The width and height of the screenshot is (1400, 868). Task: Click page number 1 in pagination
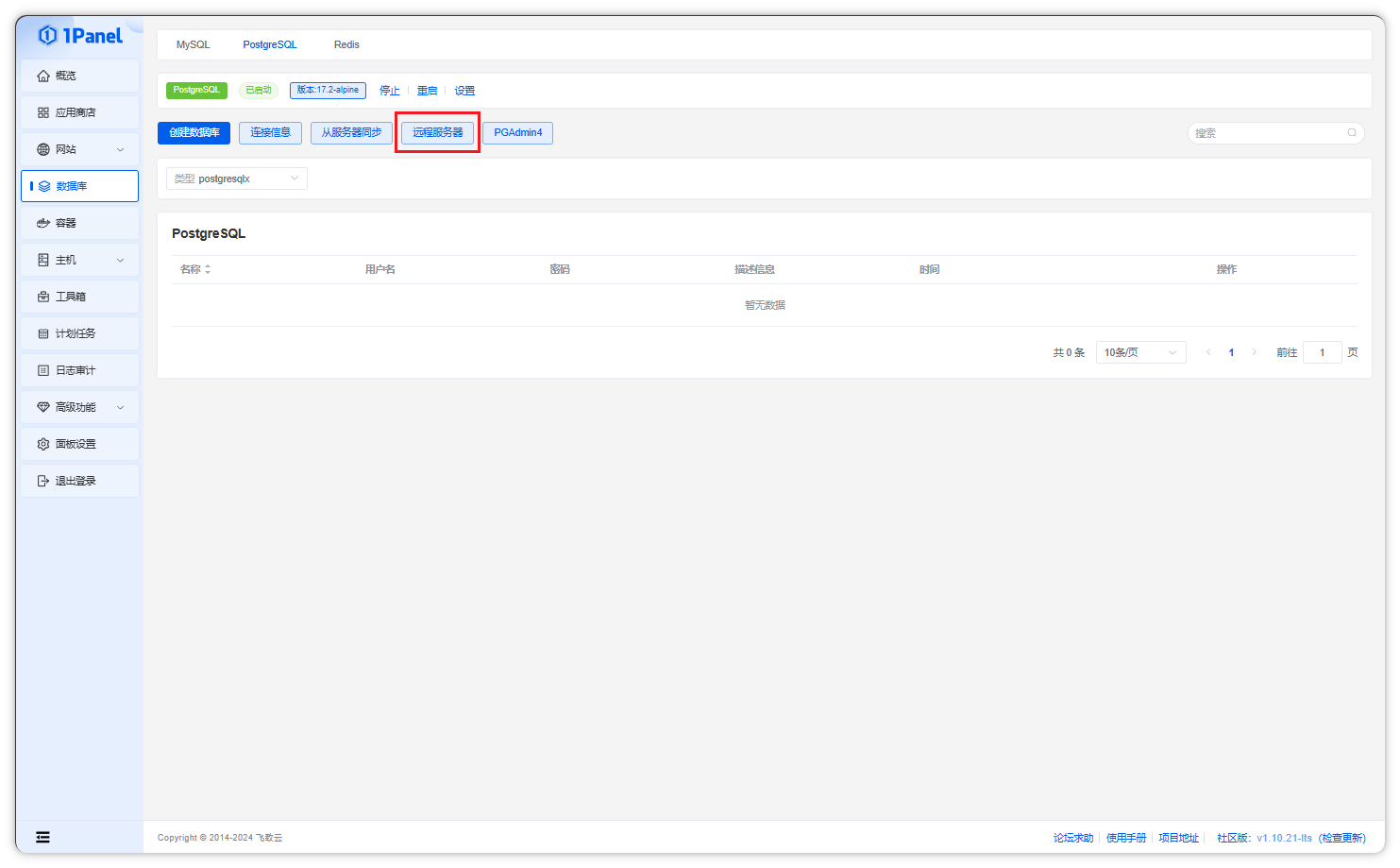[x=1231, y=352]
